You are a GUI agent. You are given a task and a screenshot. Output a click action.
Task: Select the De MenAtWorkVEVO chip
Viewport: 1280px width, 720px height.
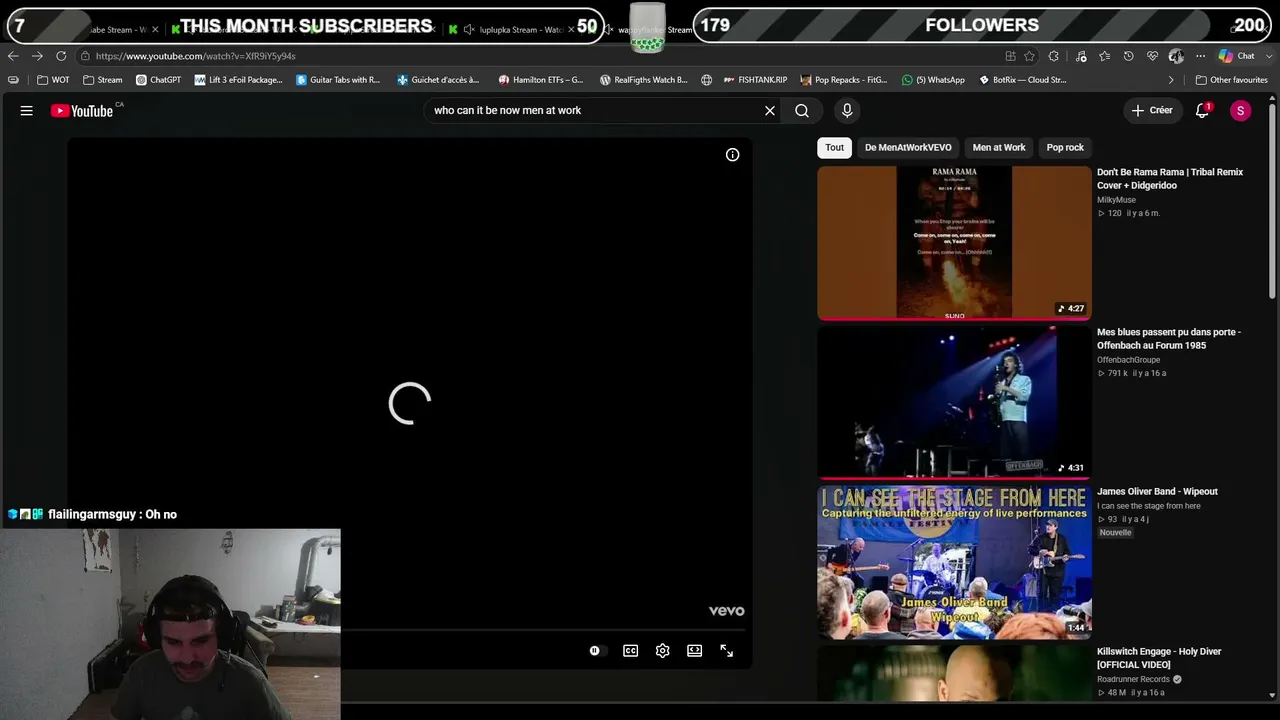pos(908,148)
